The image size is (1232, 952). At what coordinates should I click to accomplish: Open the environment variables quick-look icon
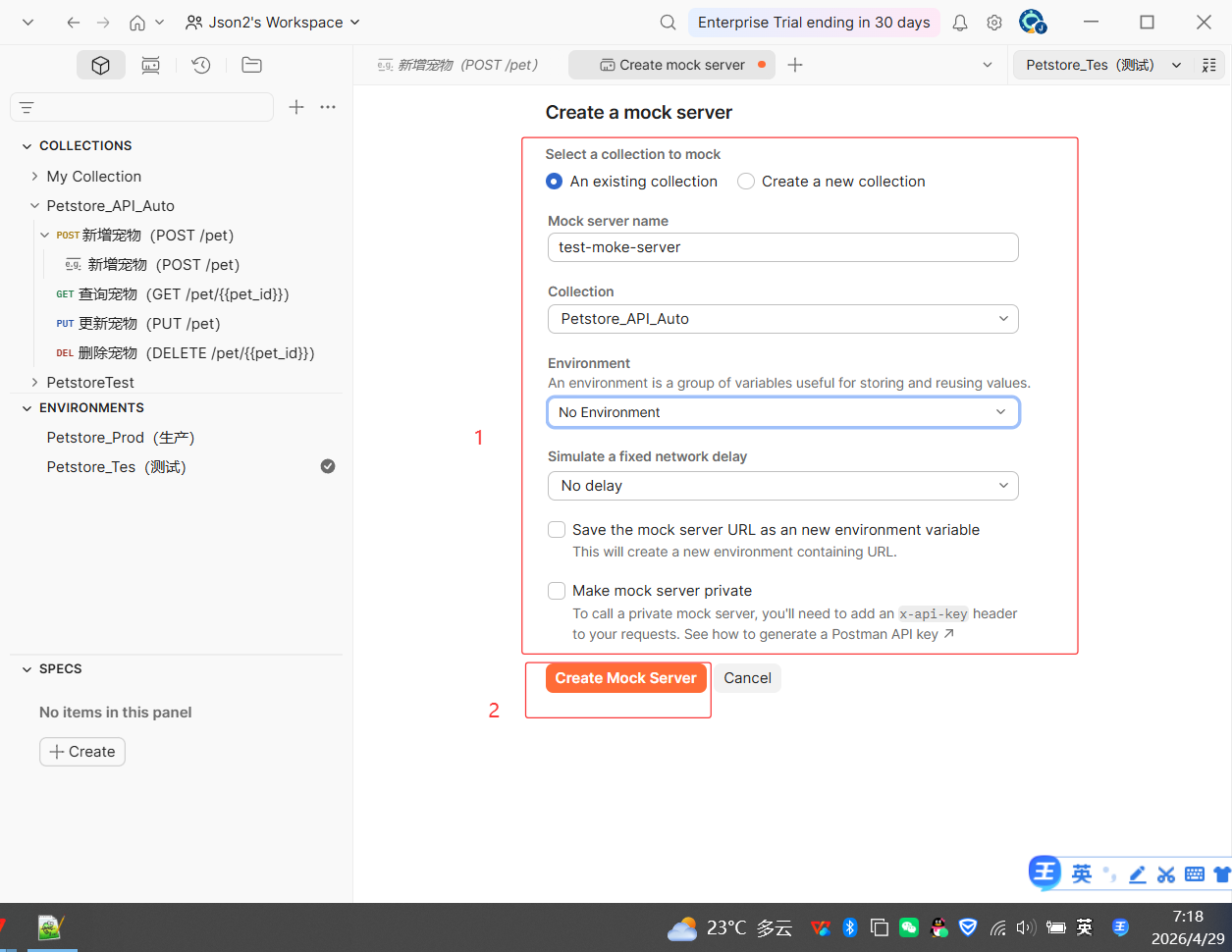pyautogui.click(x=1209, y=65)
